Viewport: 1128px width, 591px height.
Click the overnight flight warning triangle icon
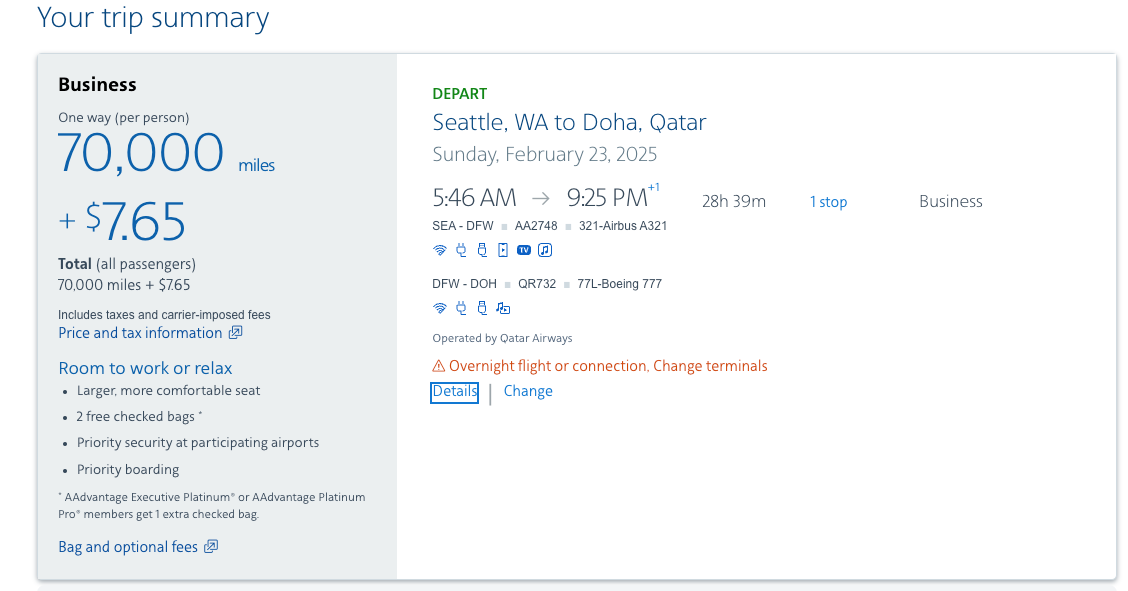[439, 366]
